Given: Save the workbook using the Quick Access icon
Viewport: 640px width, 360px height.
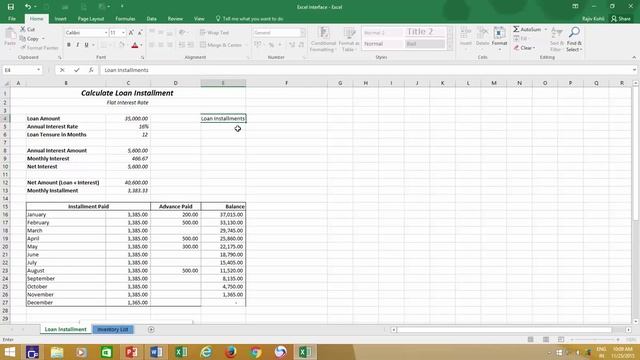Looking at the screenshot, I should pos(11,7).
